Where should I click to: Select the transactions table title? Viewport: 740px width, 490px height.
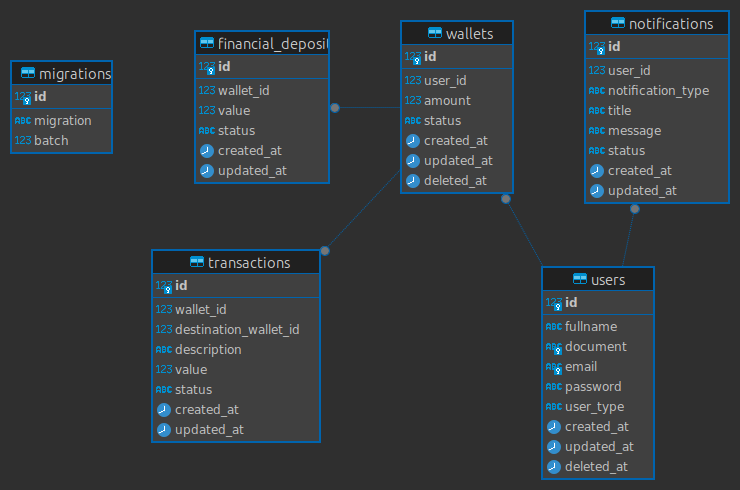click(249, 263)
